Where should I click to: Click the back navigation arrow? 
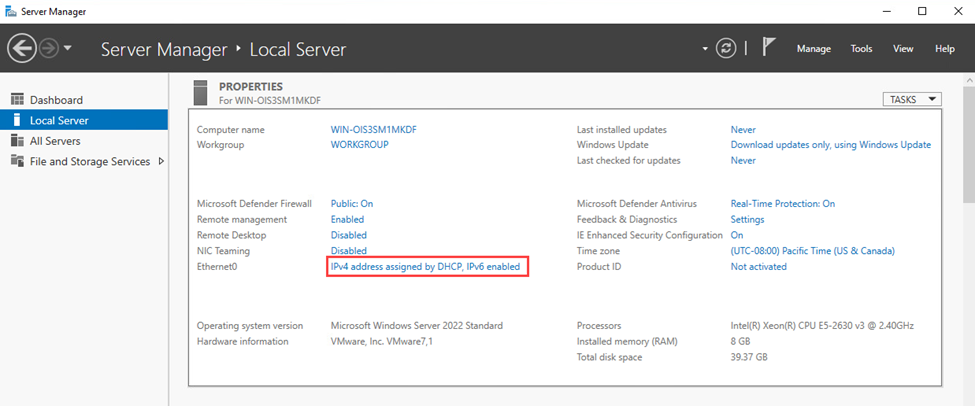pos(22,48)
